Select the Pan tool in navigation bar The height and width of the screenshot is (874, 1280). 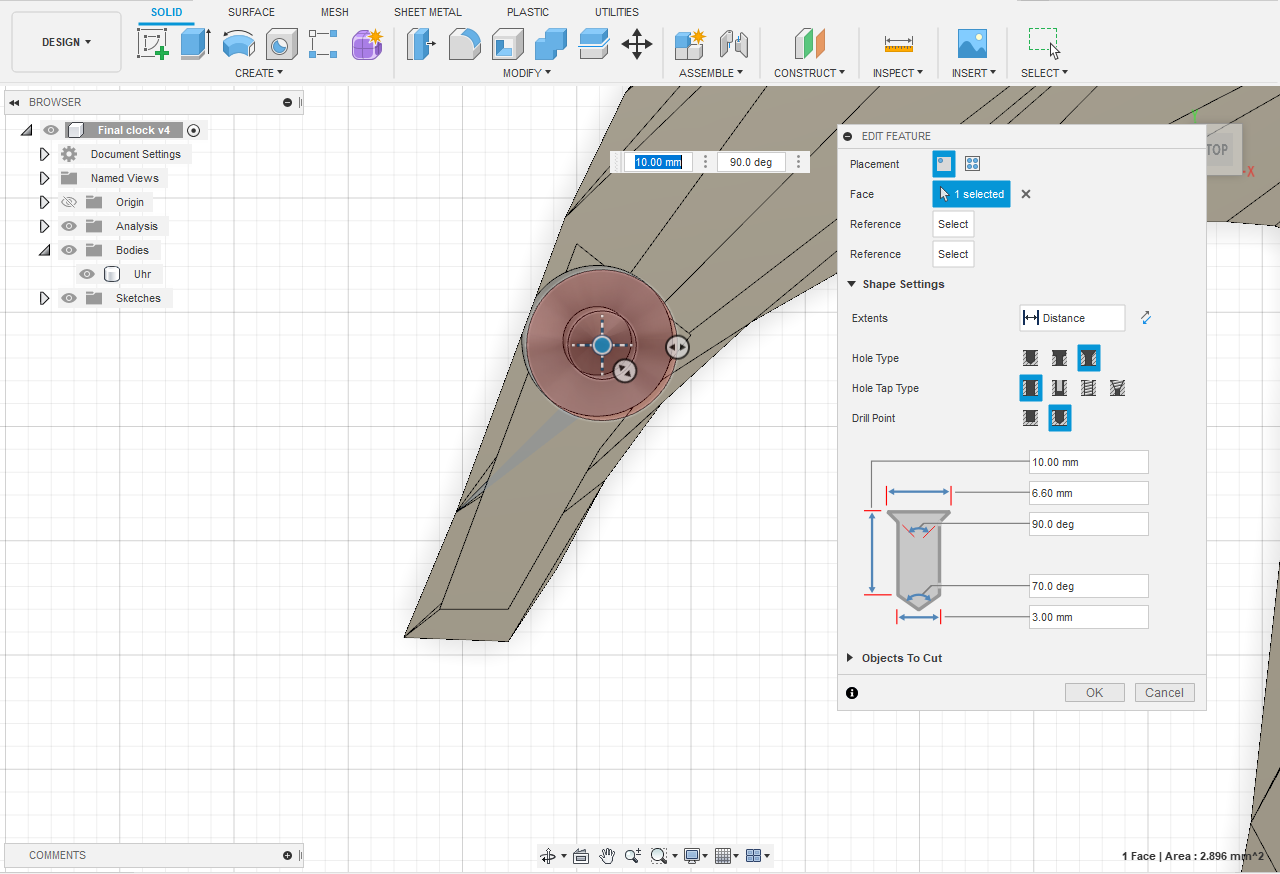607,856
